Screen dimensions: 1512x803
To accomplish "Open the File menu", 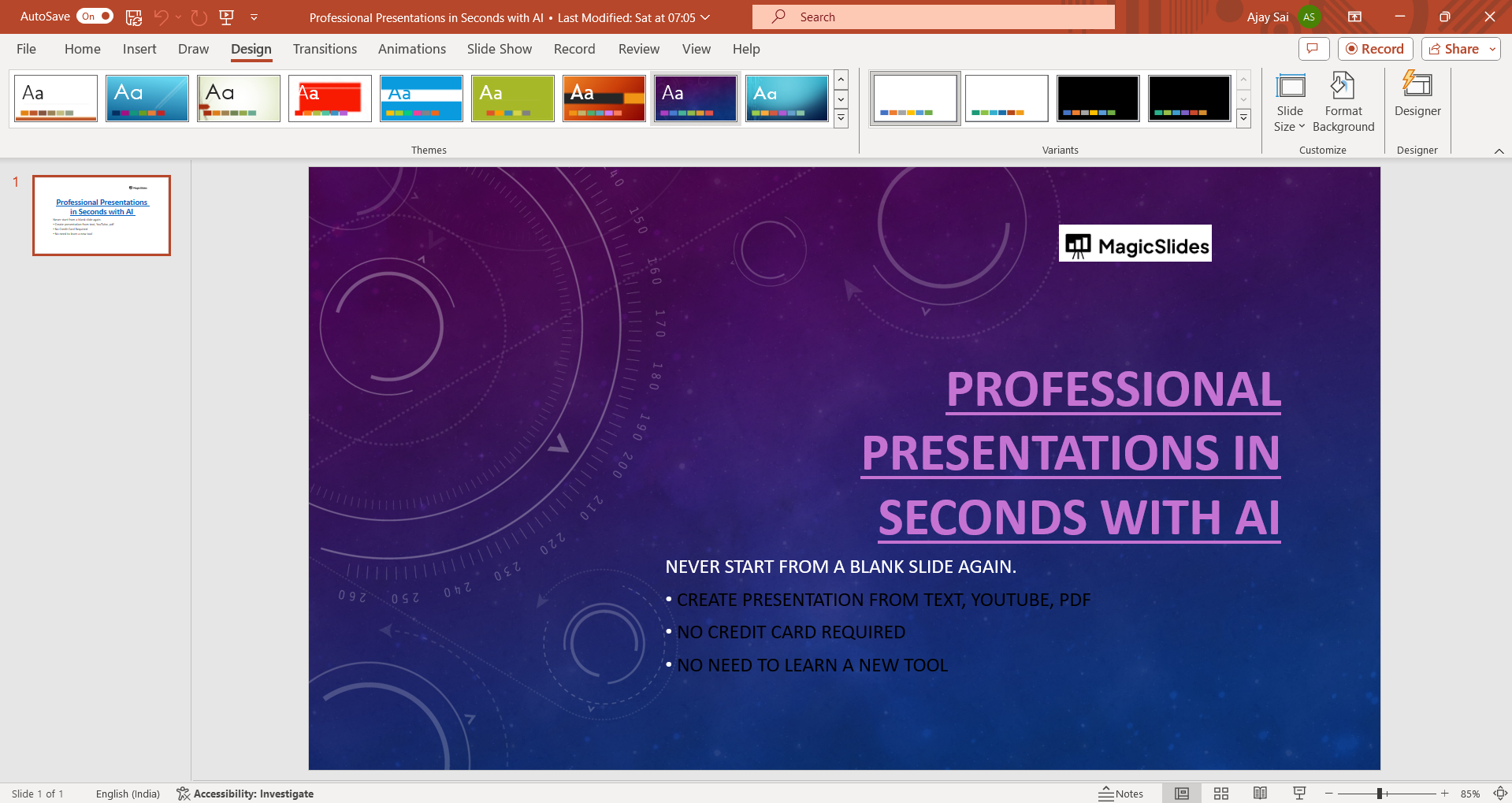I will (x=26, y=49).
